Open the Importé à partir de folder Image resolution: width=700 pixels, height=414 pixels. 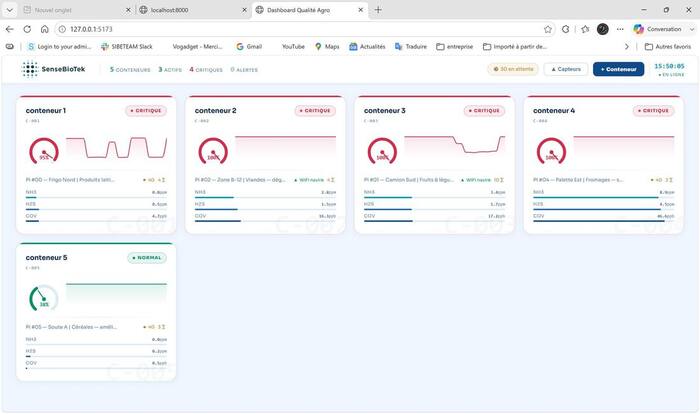[515, 46]
